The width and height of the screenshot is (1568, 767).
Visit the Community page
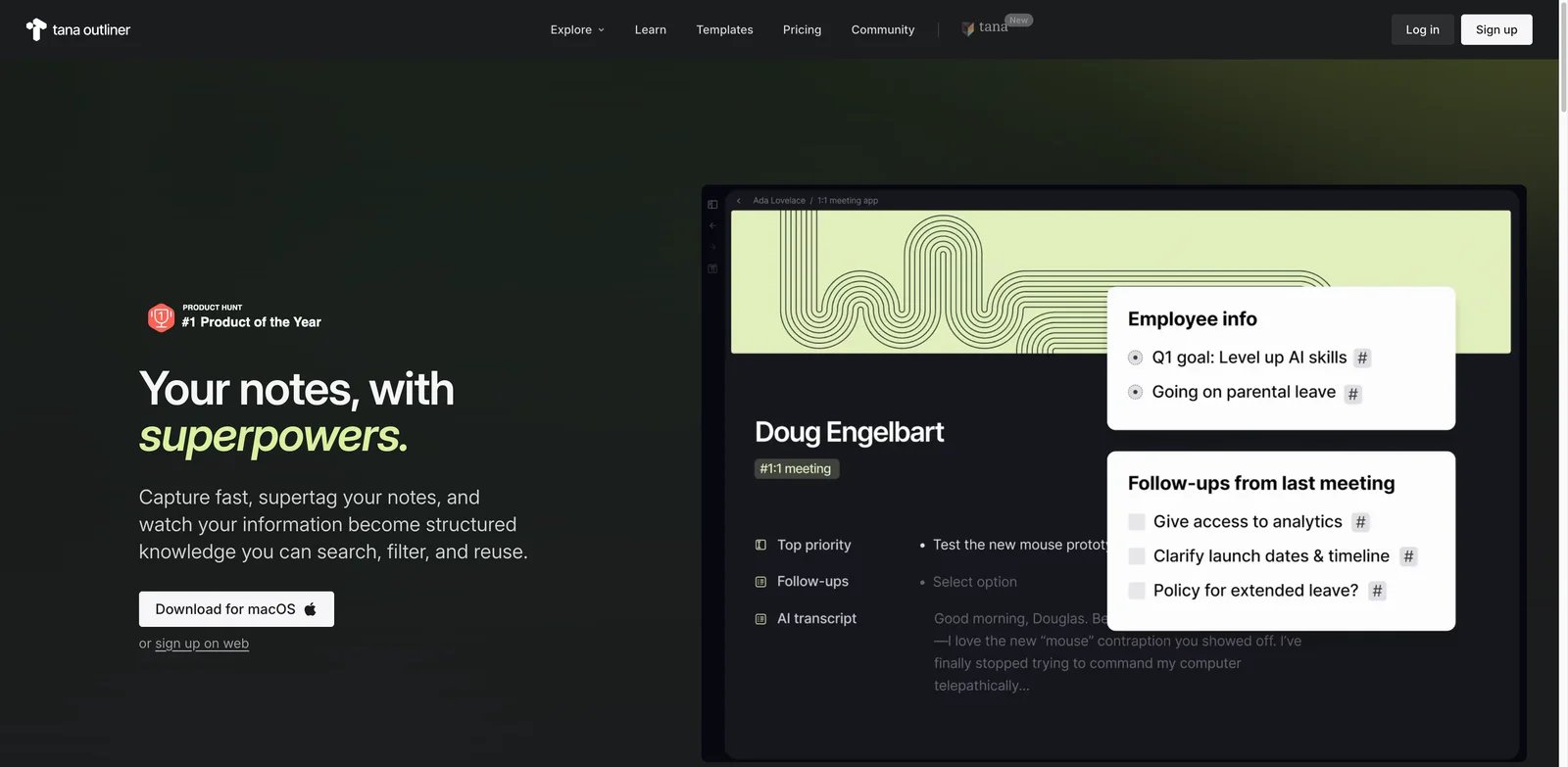(883, 29)
